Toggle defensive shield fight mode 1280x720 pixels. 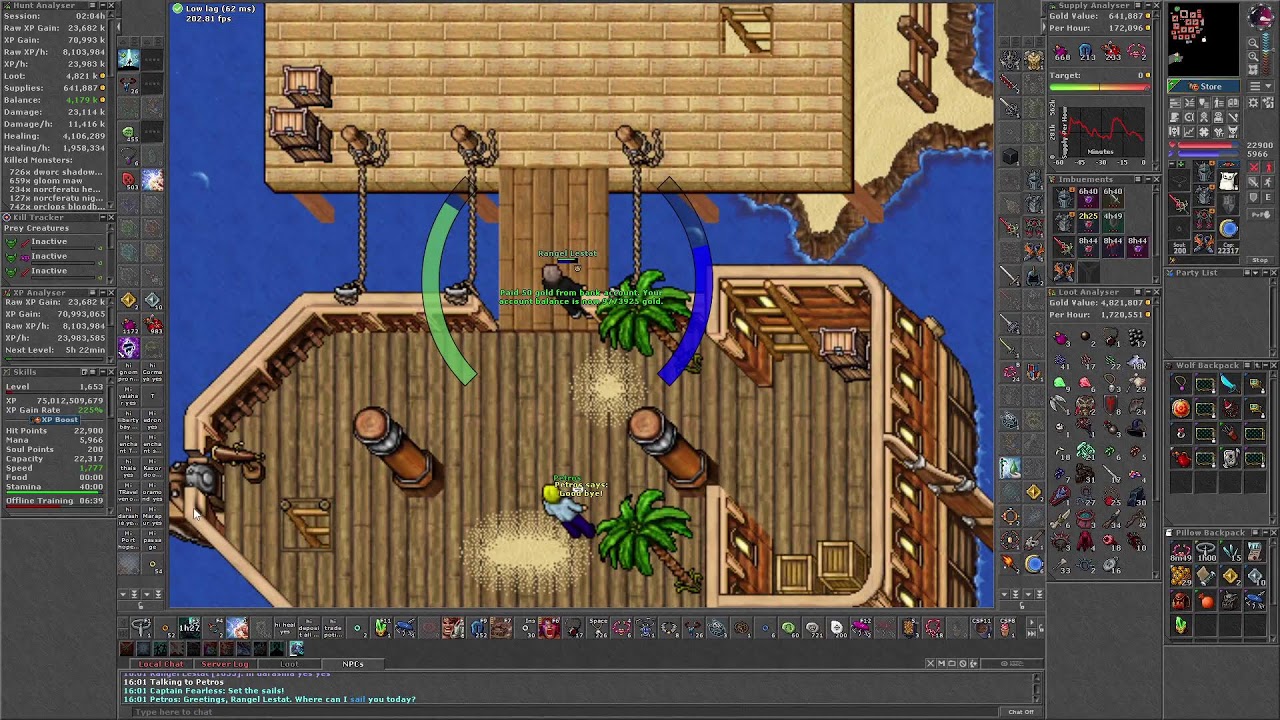(x=1253, y=197)
